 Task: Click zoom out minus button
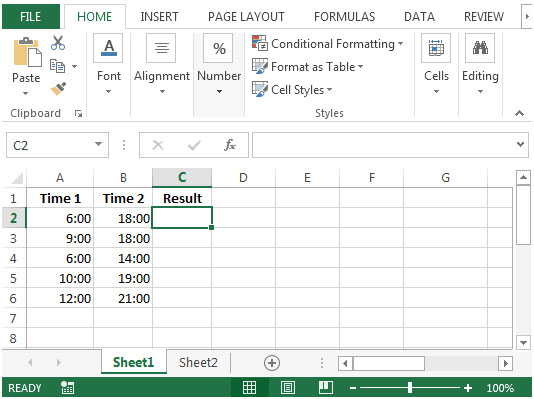(353, 388)
